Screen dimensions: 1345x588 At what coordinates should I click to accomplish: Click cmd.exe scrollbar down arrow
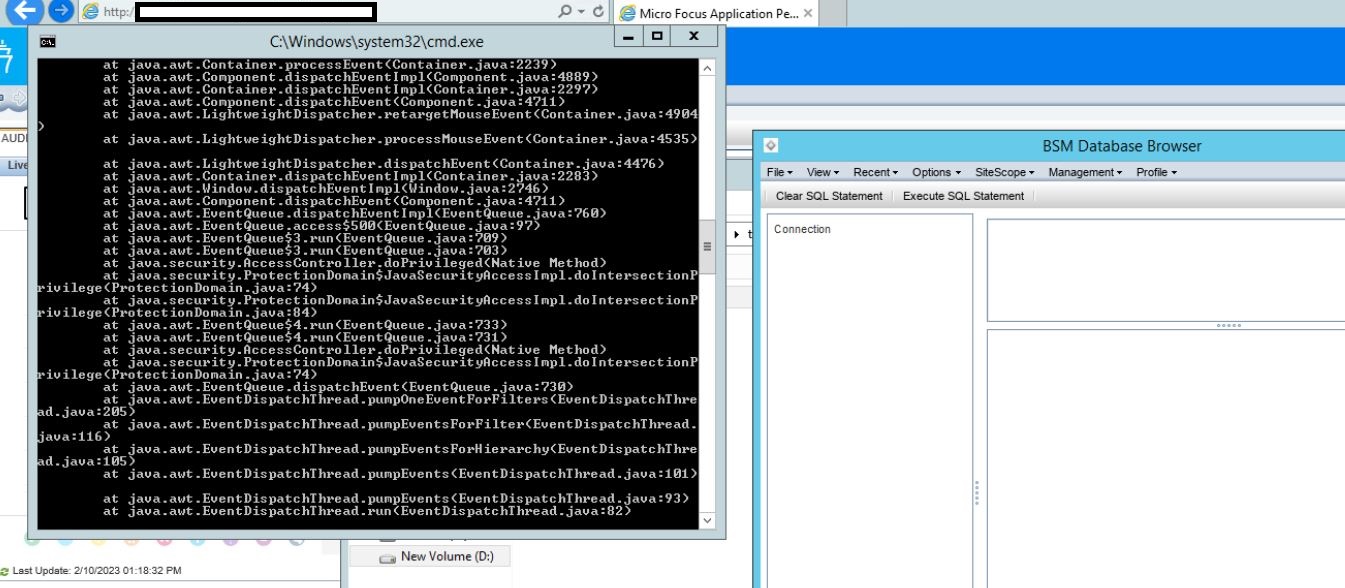tap(708, 521)
